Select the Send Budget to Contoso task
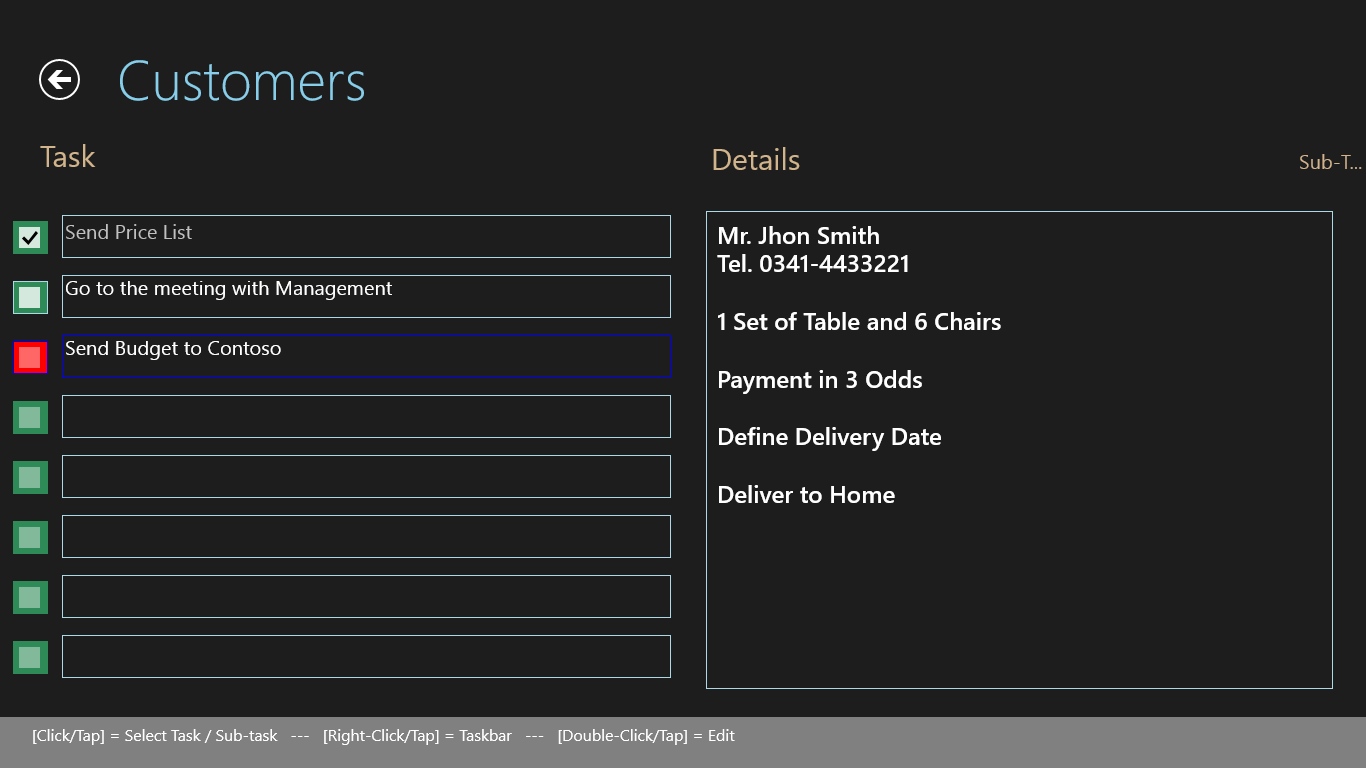The height and width of the screenshot is (768, 1366). [365, 356]
